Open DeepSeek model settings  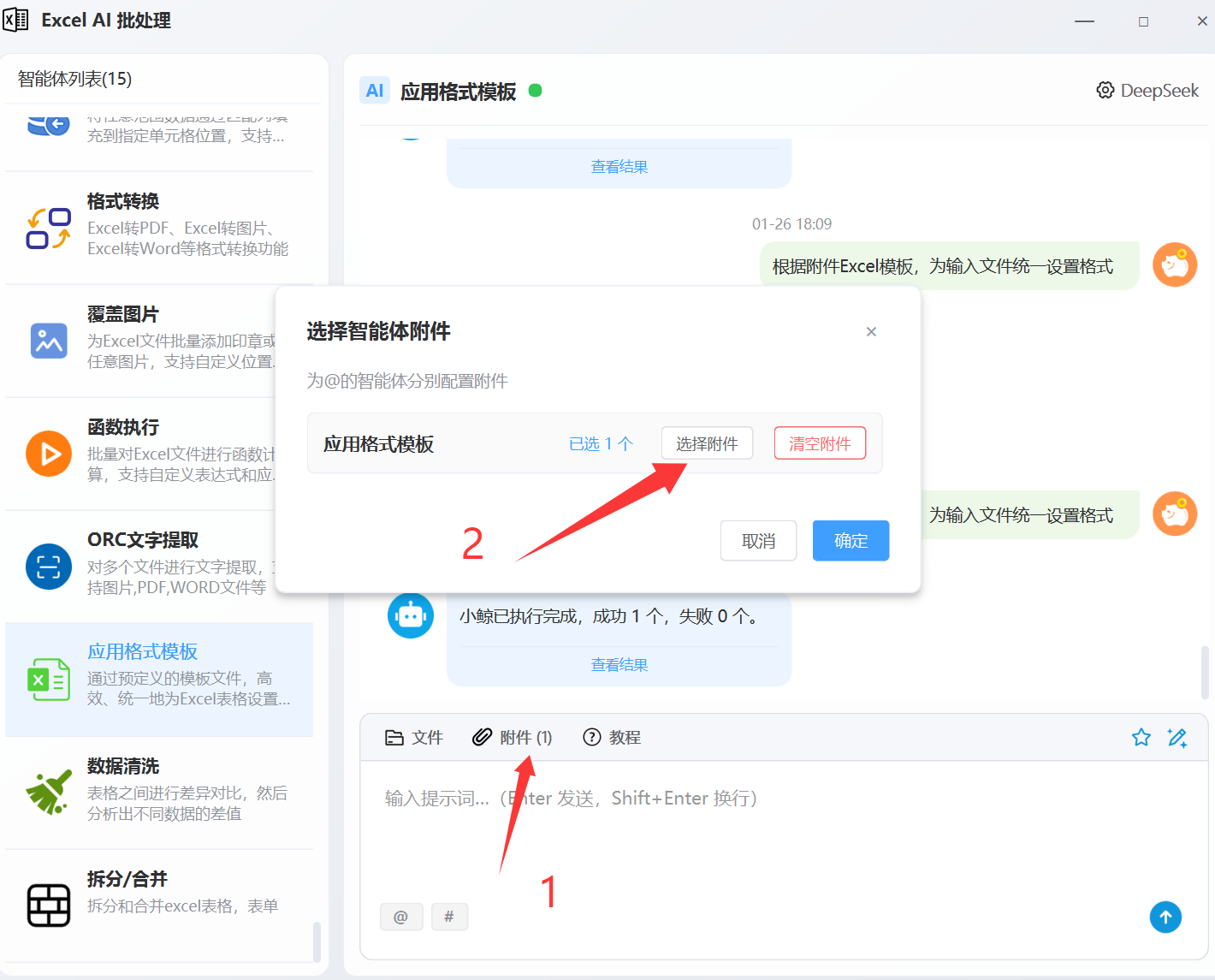pos(1147,91)
